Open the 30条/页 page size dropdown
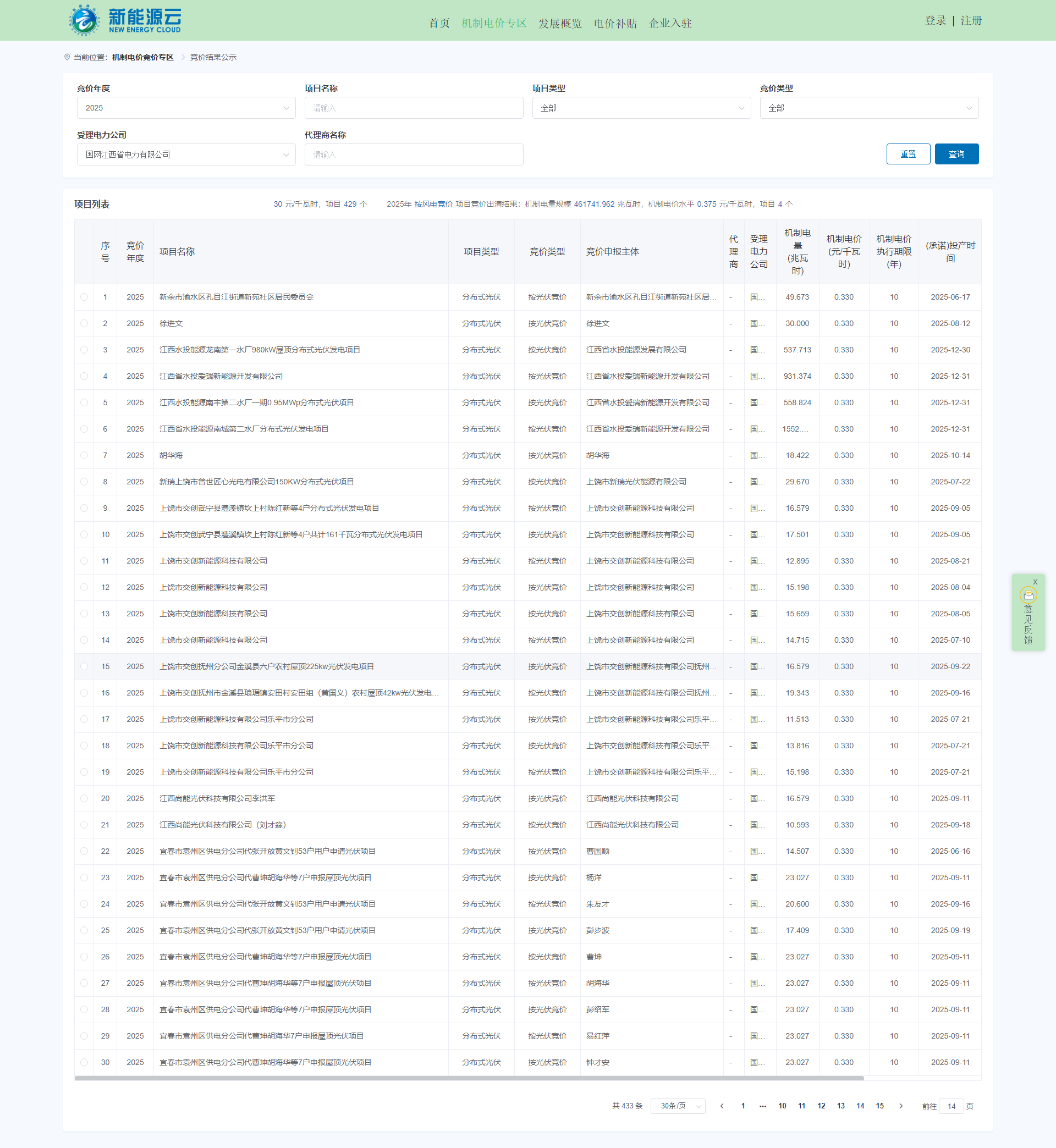This screenshot has height=1148, width=1056. click(678, 1106)
